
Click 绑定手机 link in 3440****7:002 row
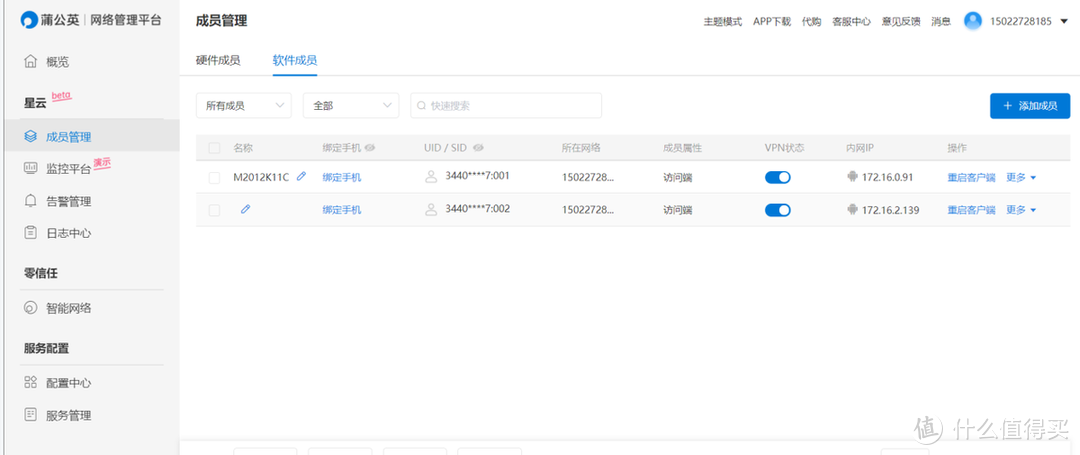pyautogui.click(x=342, y=211)
